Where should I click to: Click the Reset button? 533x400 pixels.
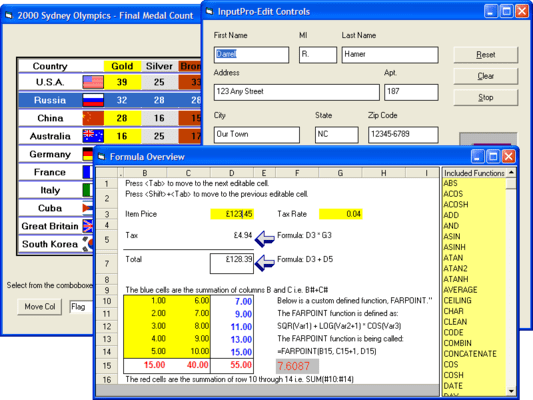tap(486, 55)
